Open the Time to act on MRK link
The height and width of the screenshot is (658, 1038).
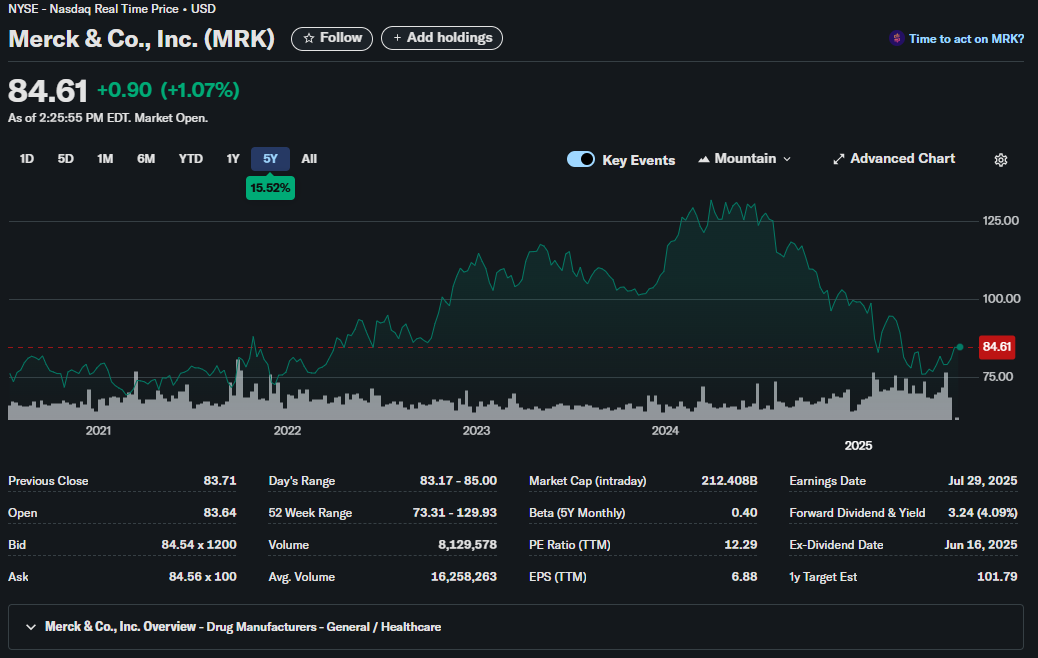click(x=966, y=38)
